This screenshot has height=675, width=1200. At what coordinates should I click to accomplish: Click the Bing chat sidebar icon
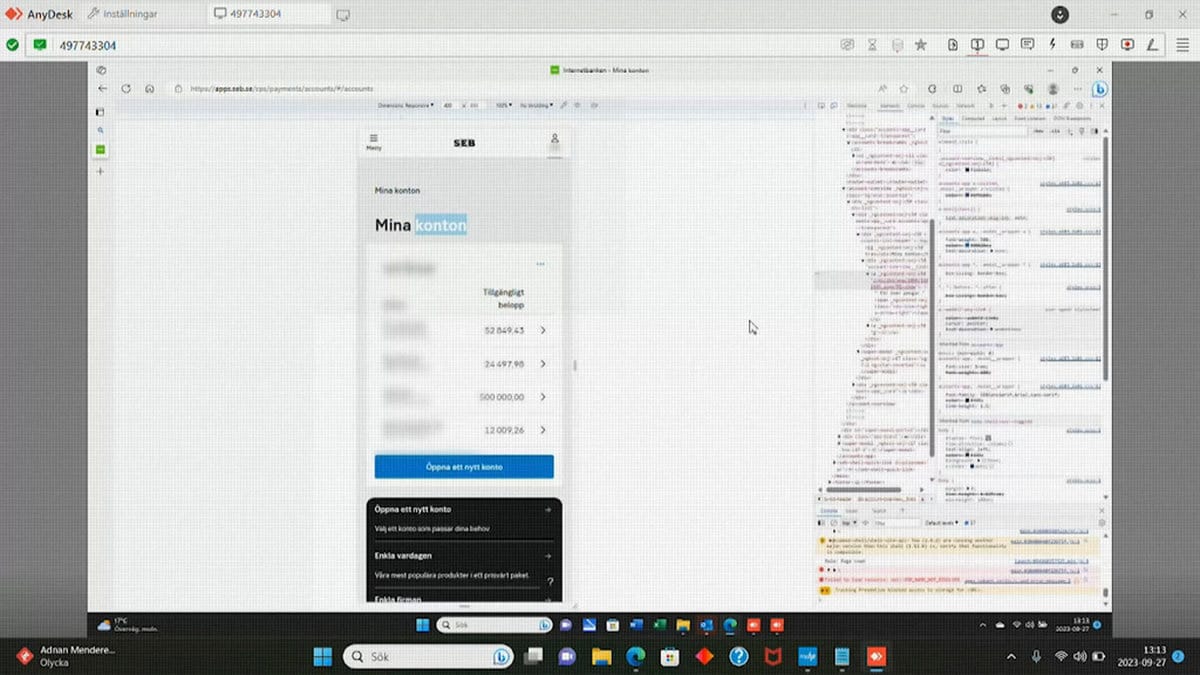point(1100,88)
